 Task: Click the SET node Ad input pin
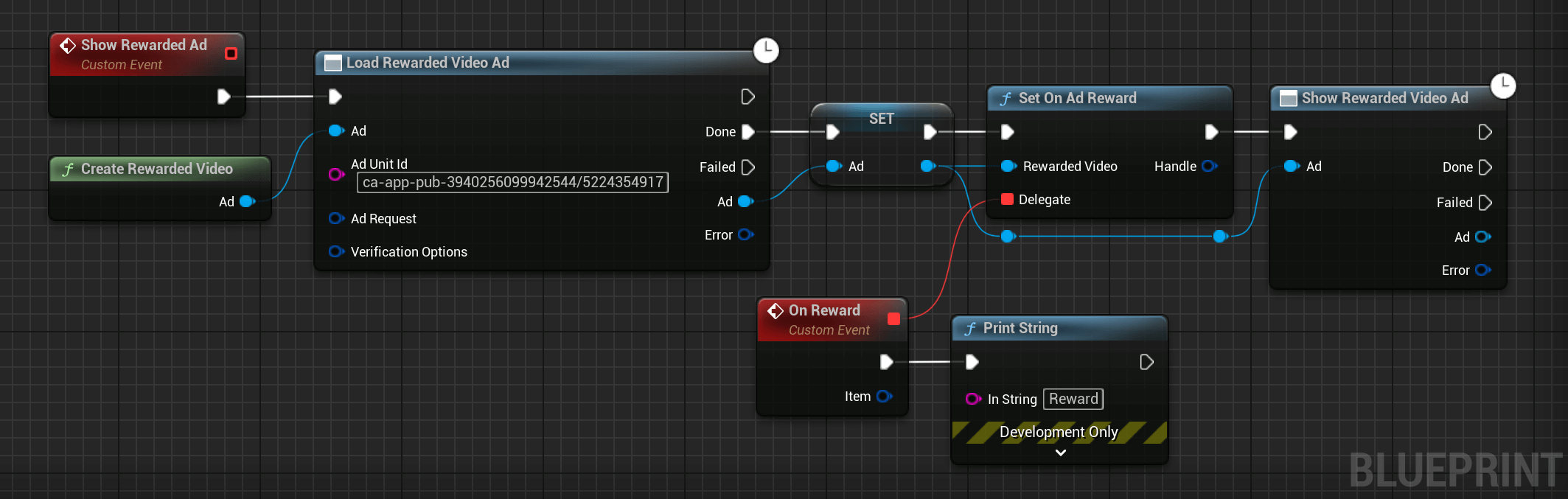click(834, 166)
